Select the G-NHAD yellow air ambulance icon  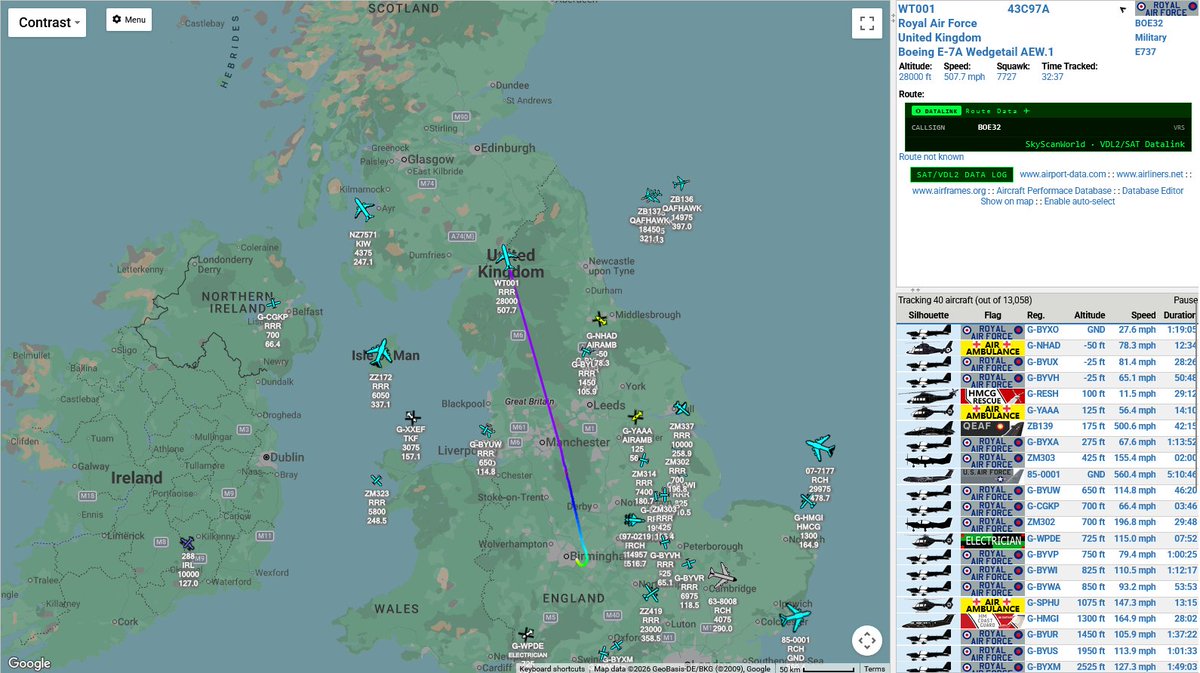tap(600, 319)
